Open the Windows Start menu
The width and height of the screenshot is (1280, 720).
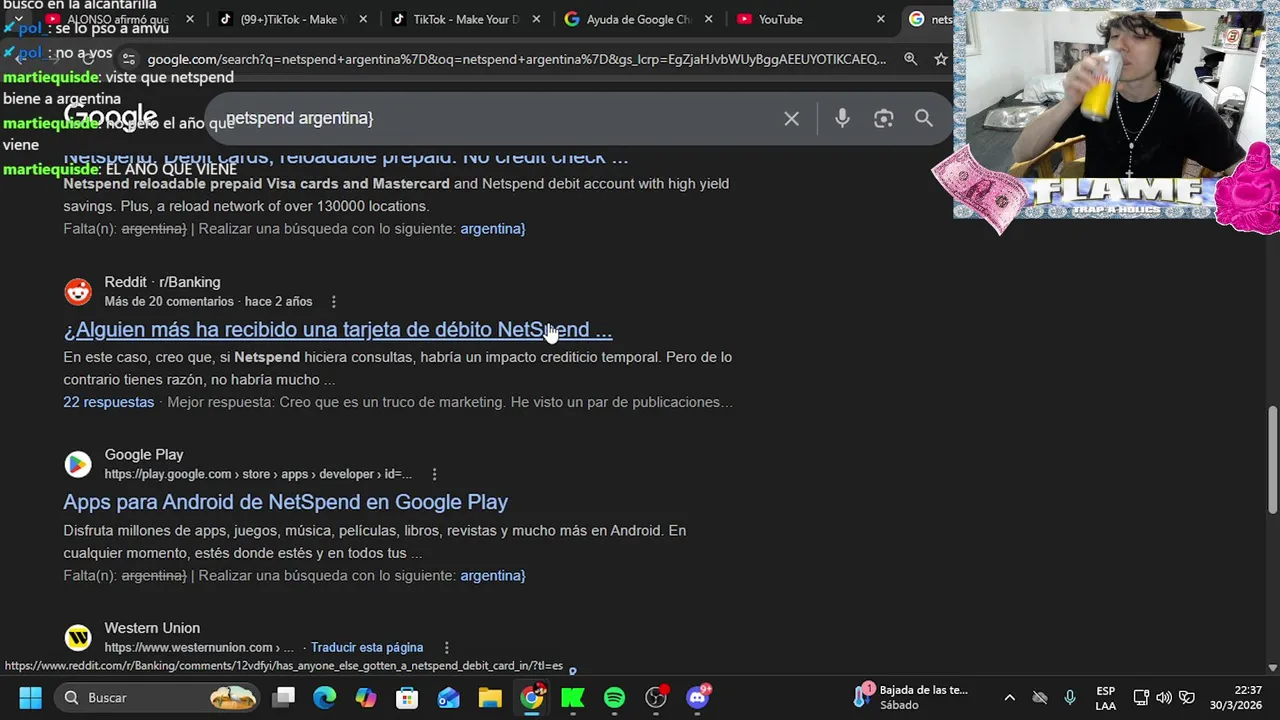click(30, 697)
